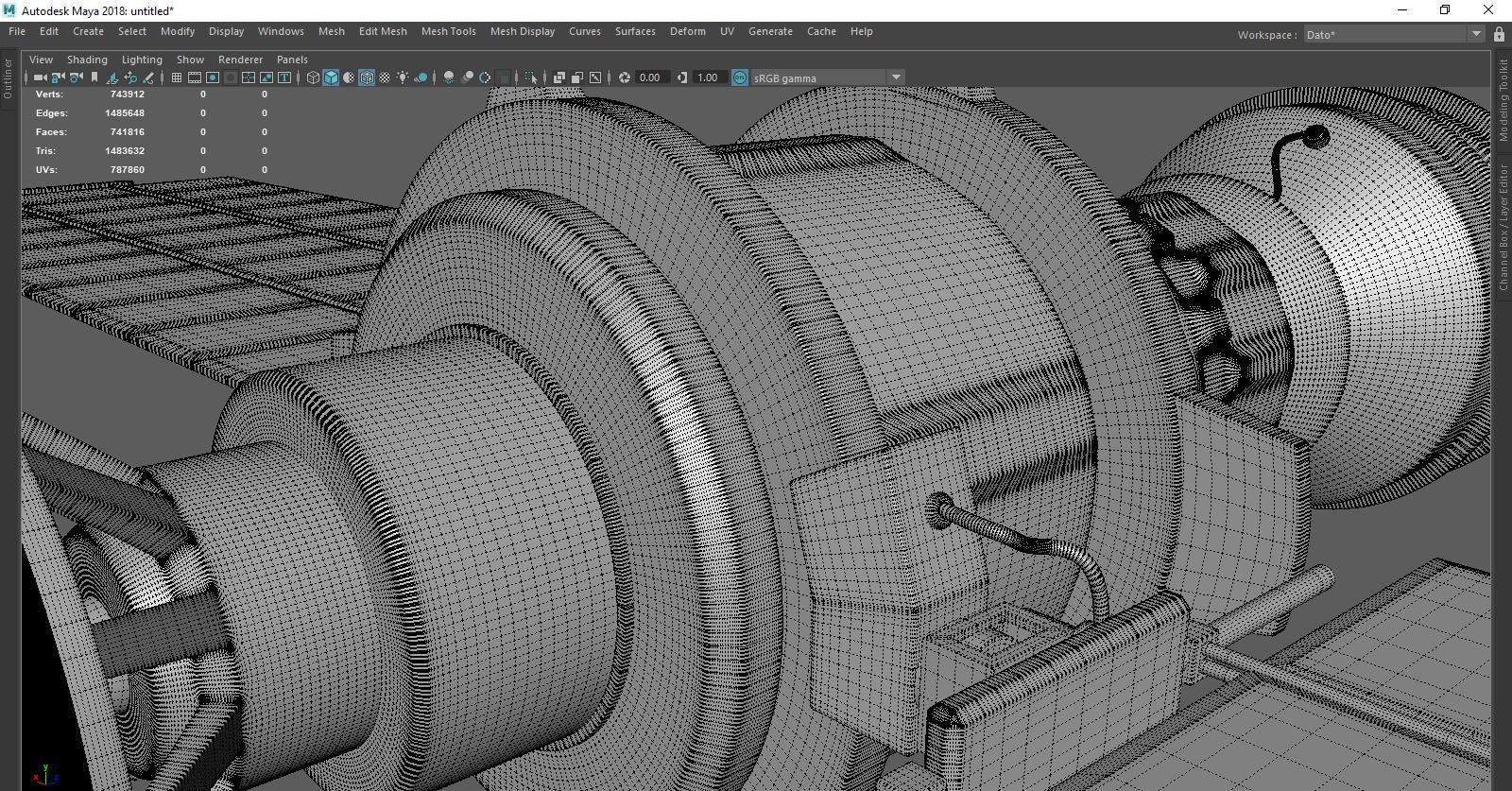Toggle 2D Pan/Zoom icon

tap(130, 77)
